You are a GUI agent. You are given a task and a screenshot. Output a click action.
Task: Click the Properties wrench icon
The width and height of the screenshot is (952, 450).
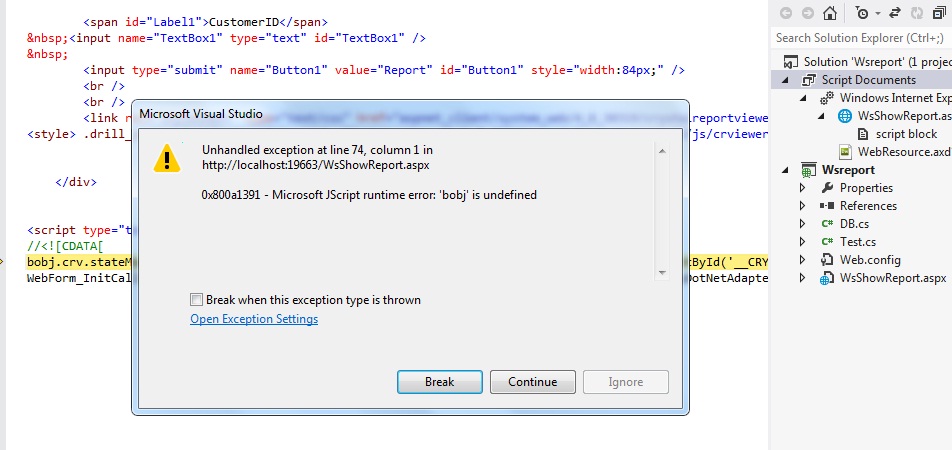coord(826,188)
